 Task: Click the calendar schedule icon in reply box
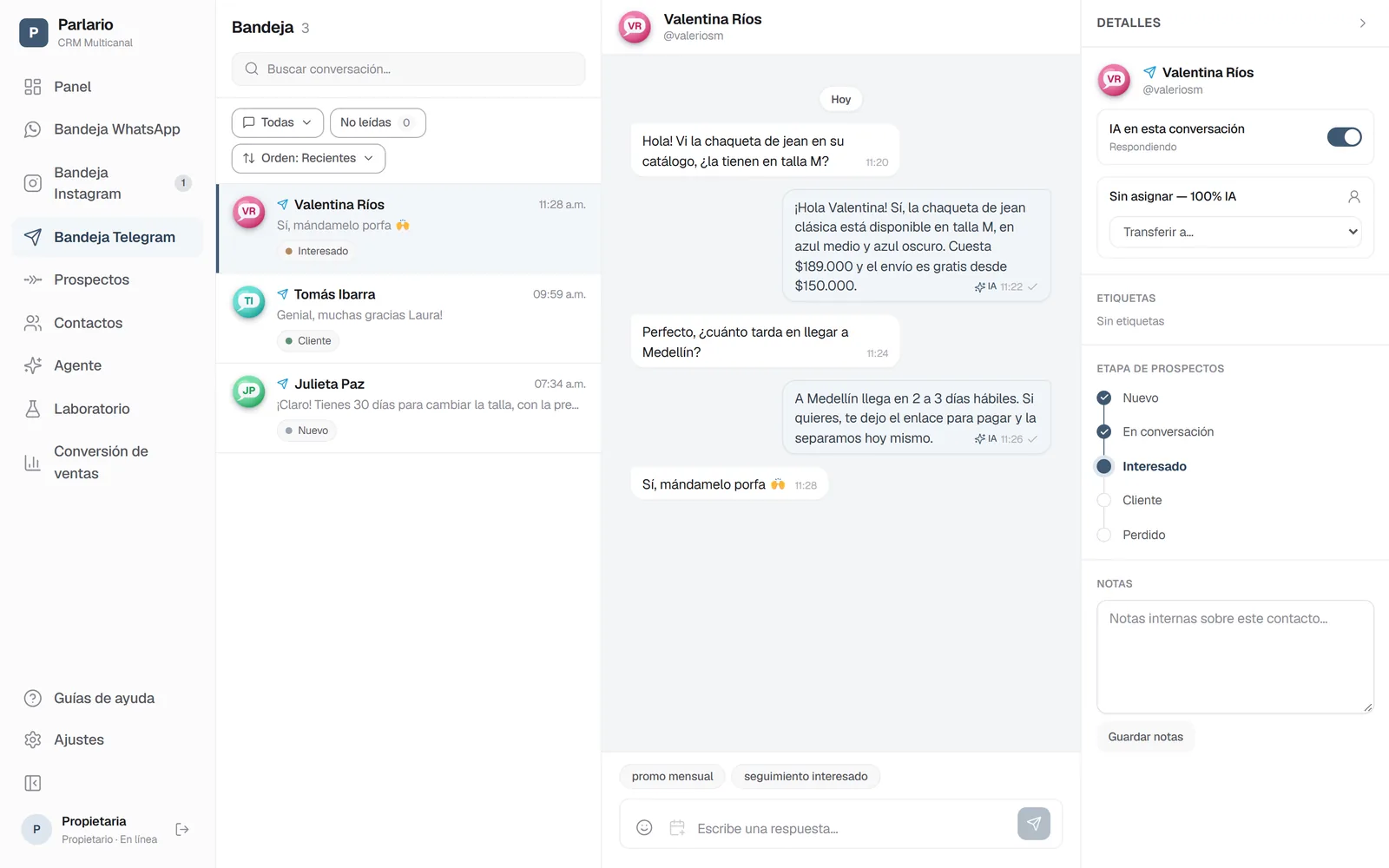[x=677, y=828]
